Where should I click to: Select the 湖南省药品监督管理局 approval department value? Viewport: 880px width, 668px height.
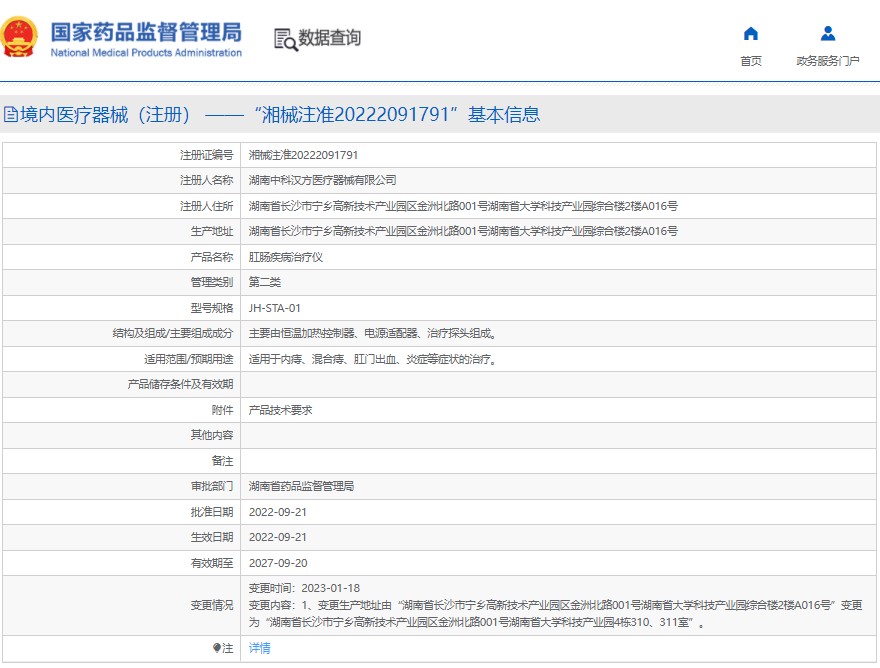click(x=301, y=486)
